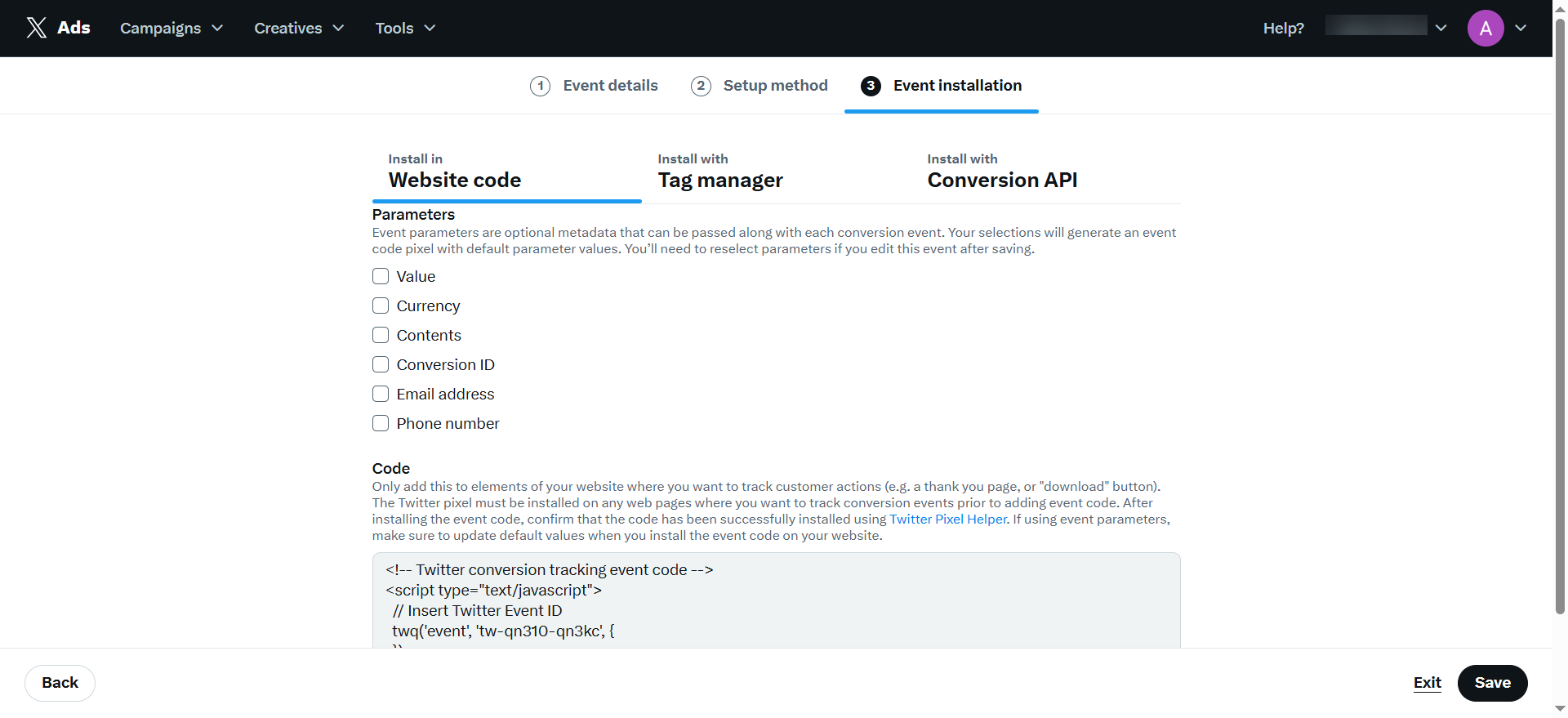The width and height of the screenshot is (1568, 718).
Task: Expand the Tools dropdown menu
Action: click(405, 28)
